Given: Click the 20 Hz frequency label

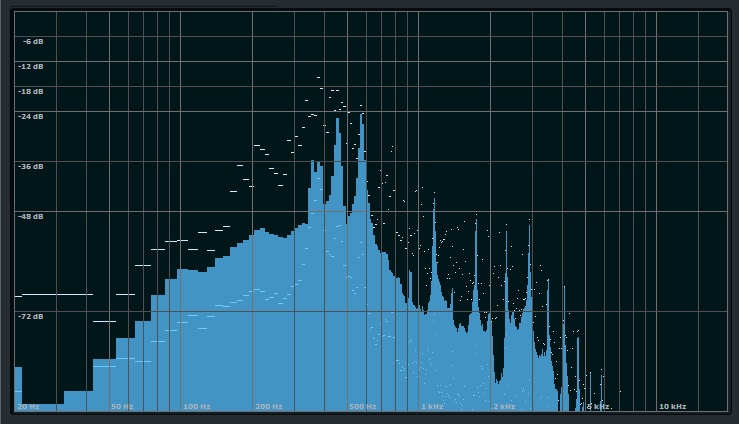Looking at the screenshot, I should 28,406.
